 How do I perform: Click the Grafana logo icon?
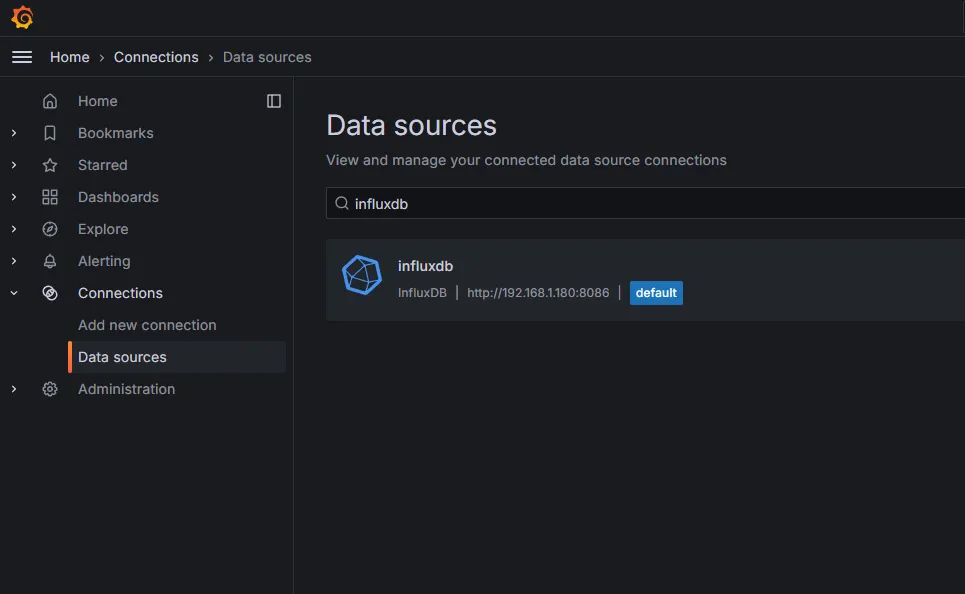22,17
